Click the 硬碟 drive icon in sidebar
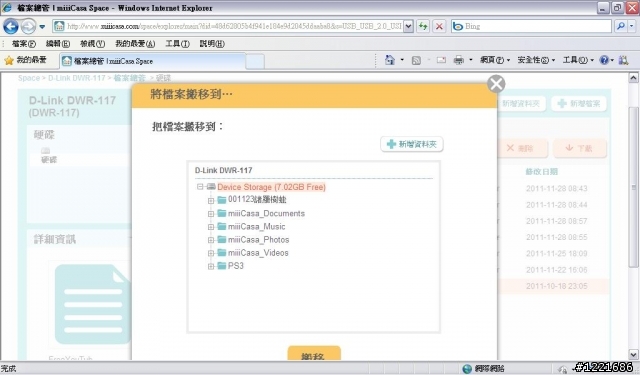The image size is (640, 375). 46,151
